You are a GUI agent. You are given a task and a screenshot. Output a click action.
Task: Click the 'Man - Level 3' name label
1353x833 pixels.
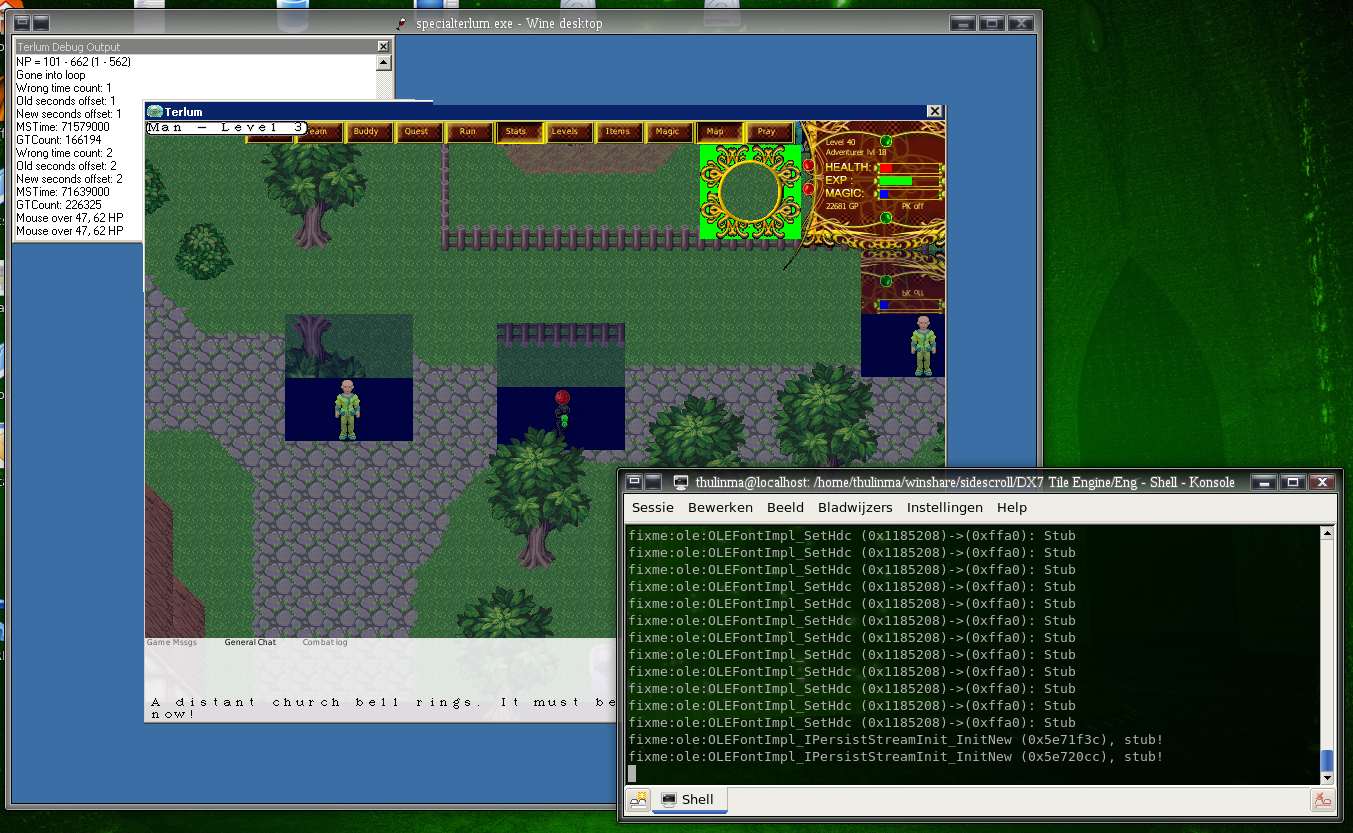point(226,128)
